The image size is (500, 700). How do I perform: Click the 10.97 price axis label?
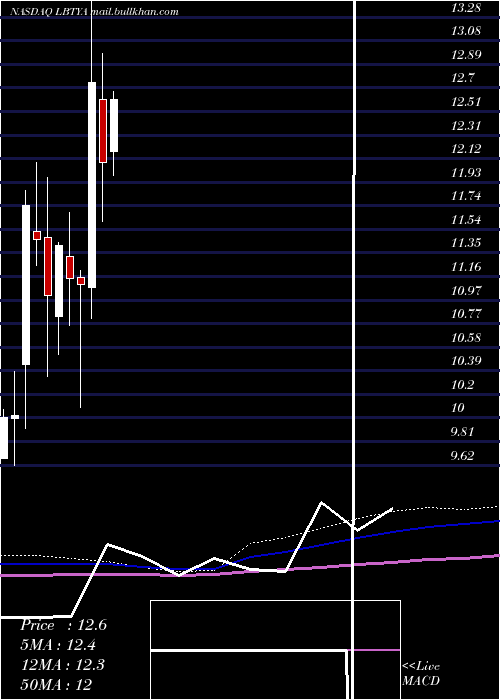coord(466,291)
